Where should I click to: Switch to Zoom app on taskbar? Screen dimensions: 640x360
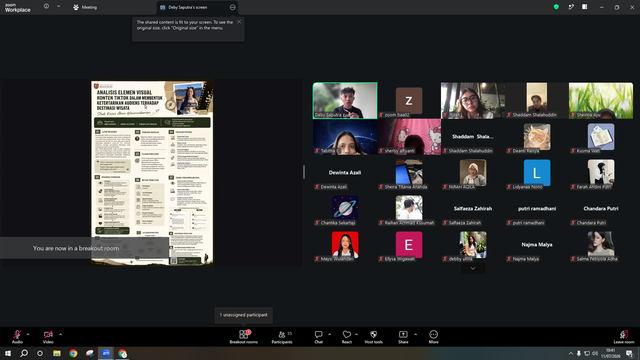coord(106,353)
